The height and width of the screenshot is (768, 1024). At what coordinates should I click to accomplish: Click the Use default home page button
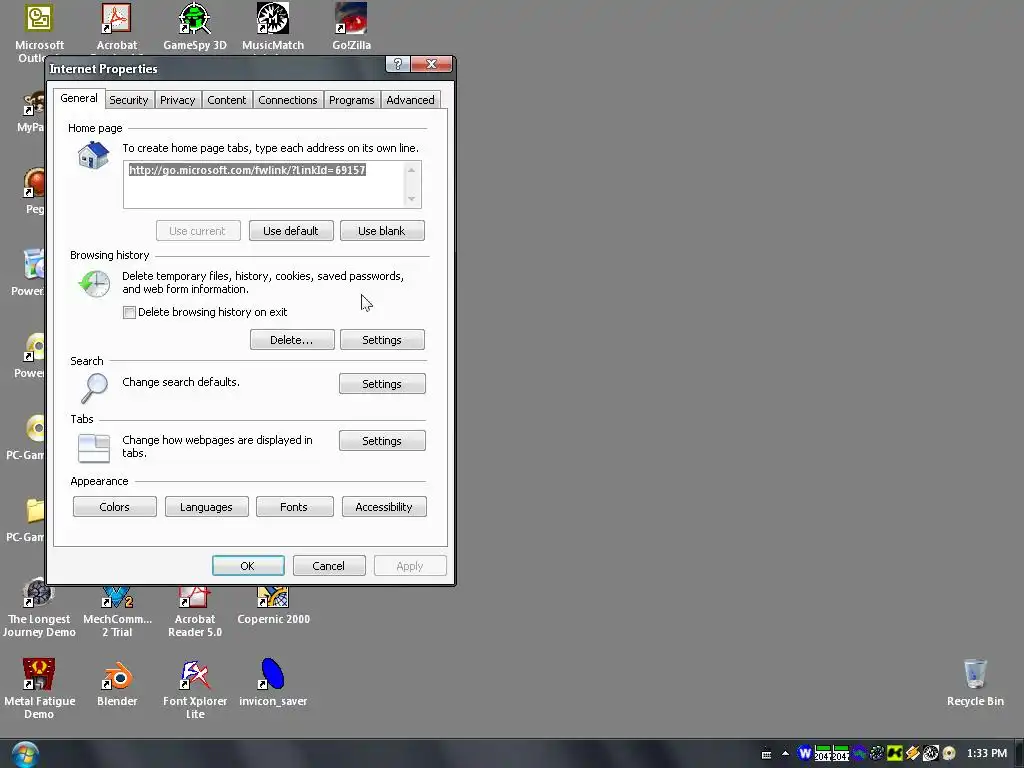tap(291, 231)
